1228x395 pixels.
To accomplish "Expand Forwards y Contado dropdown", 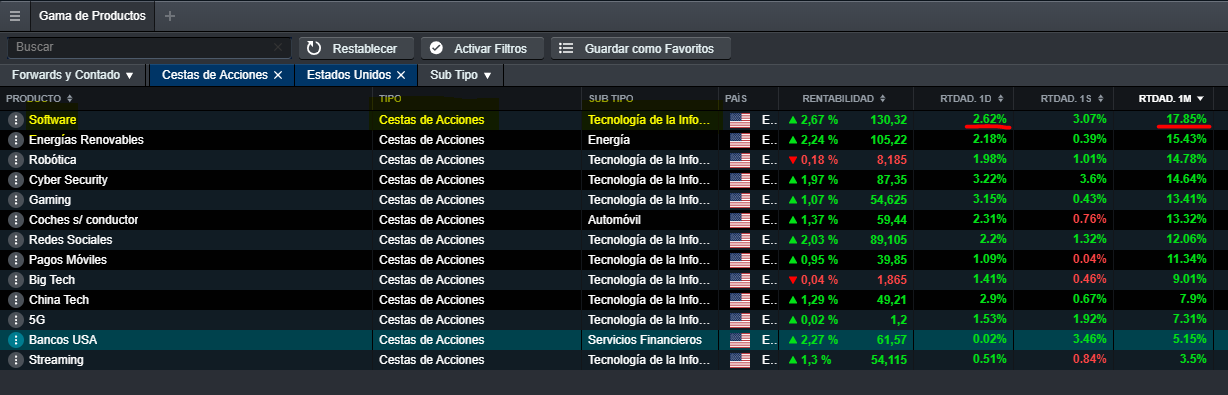I will coord(72,75).
